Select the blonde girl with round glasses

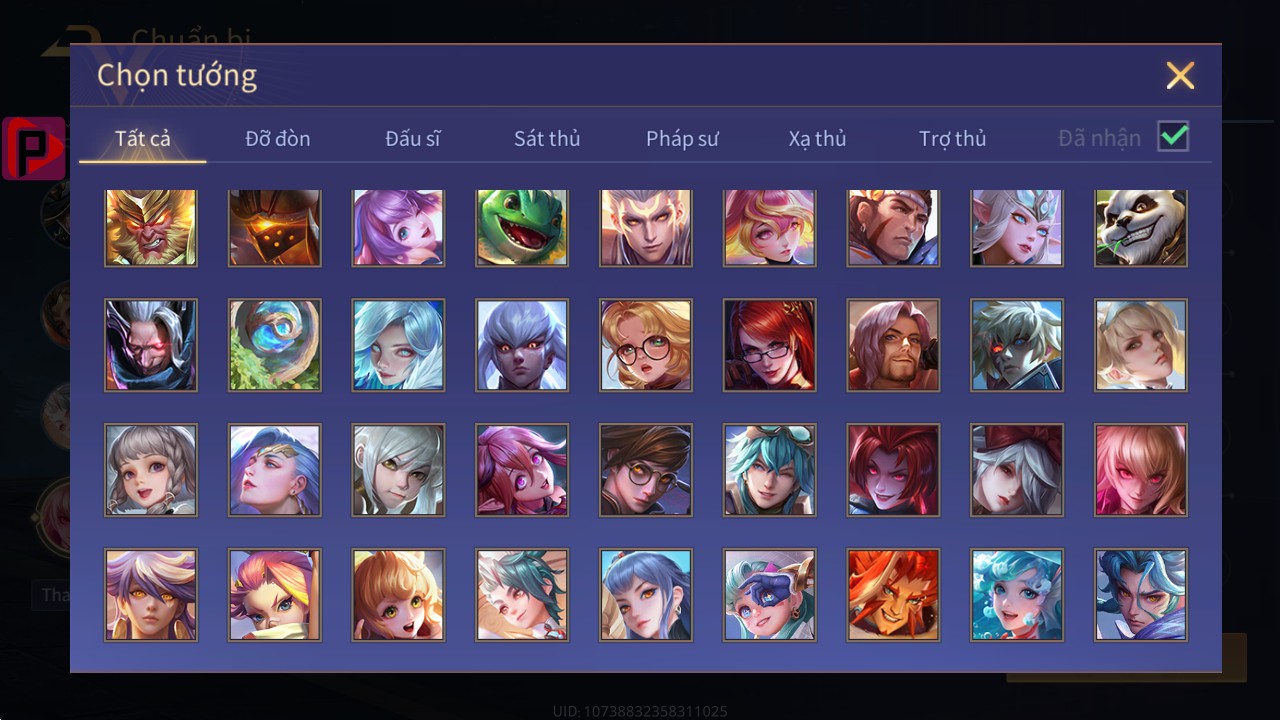(646, 345)
